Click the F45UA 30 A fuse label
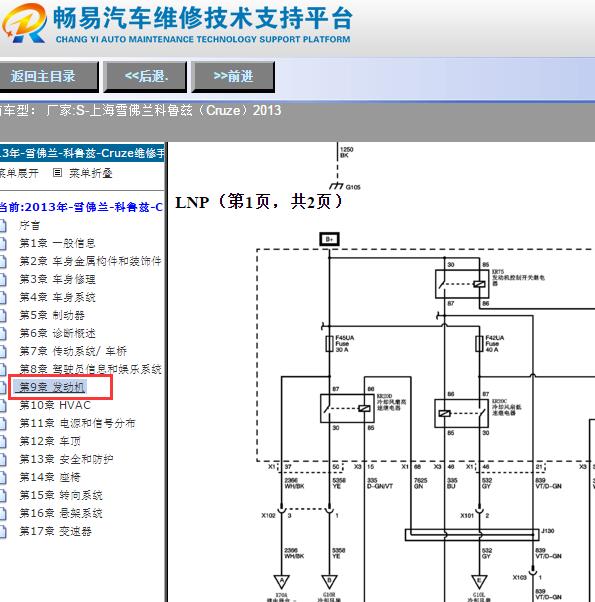 [344, 344]
